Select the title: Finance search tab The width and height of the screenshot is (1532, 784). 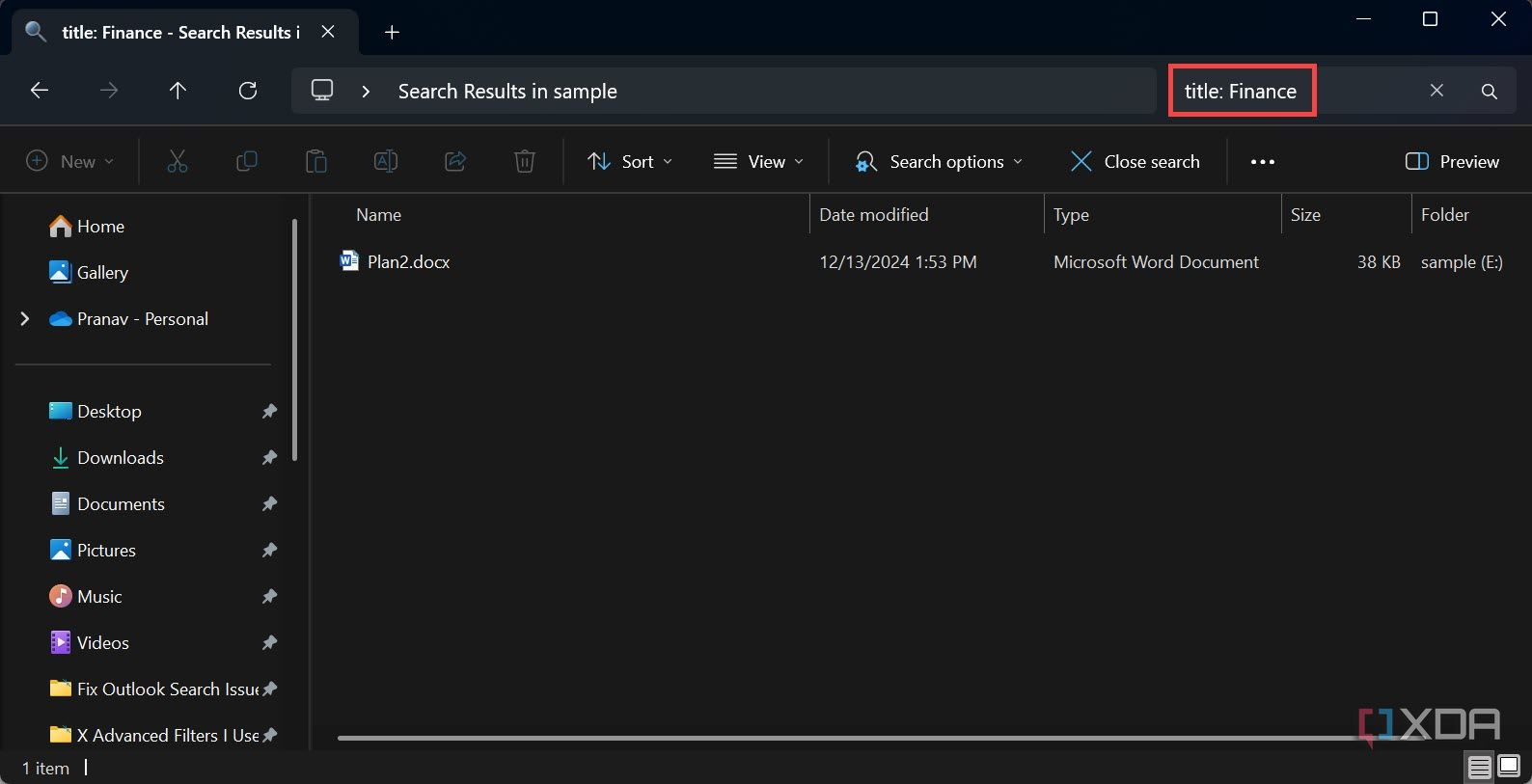(x=183, y=32)
